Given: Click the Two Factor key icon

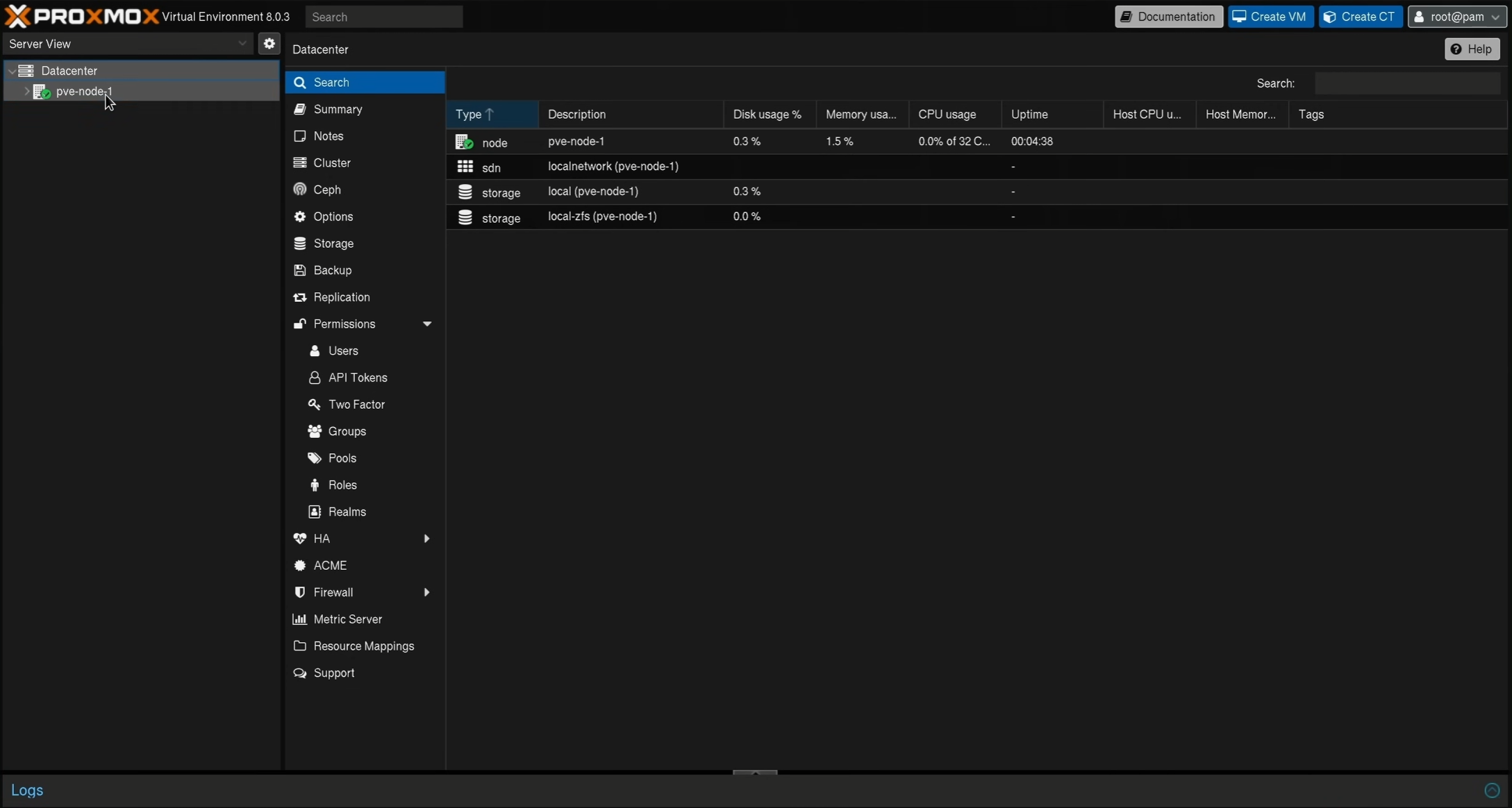Looking at the screenshot, I should pyautogui.click(x=315, y=405).
